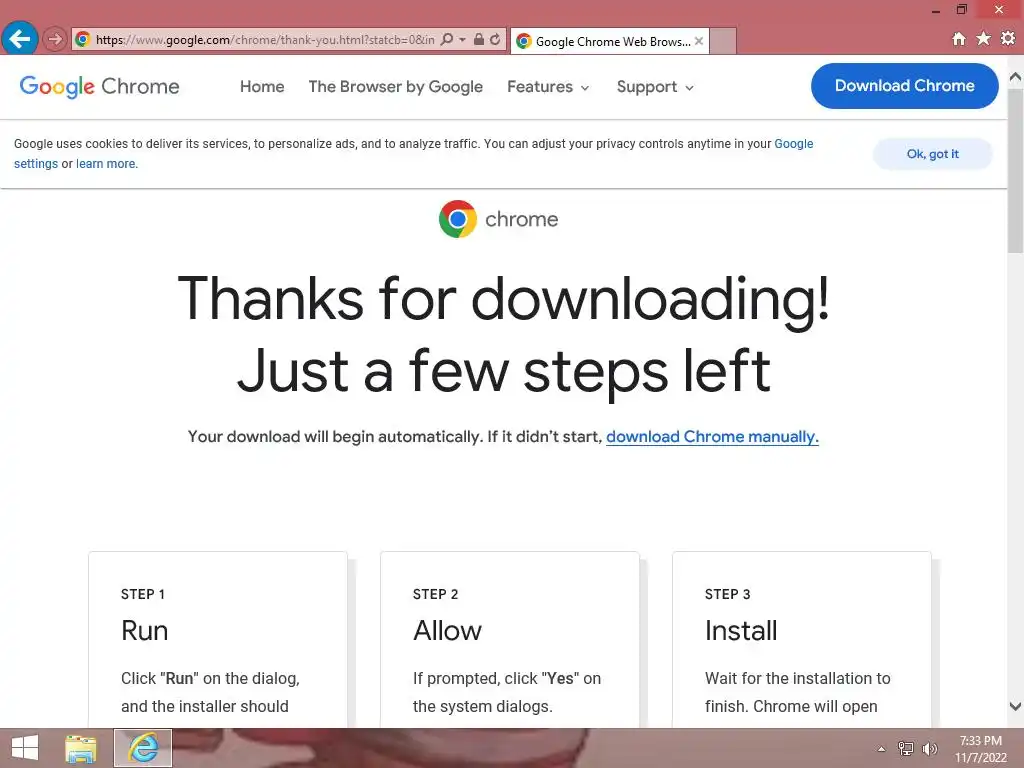
Task: Open a new tab next to the Chrome tab
Action: [x=723, y=41]
